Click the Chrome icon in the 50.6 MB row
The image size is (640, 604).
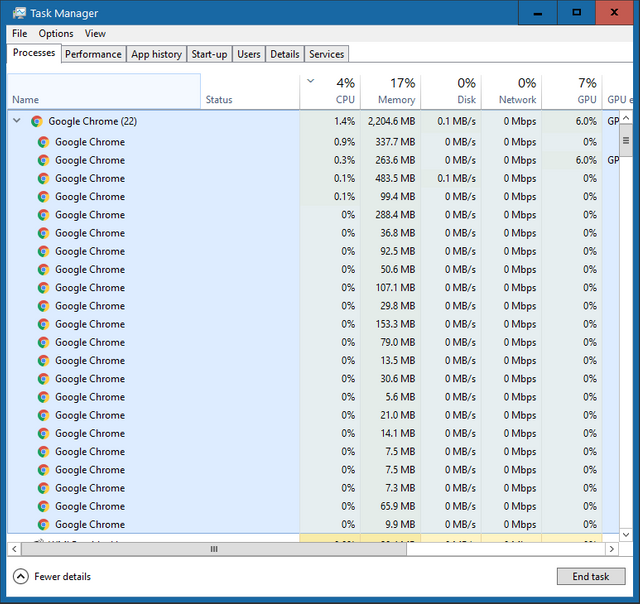[x=43, y=269]
